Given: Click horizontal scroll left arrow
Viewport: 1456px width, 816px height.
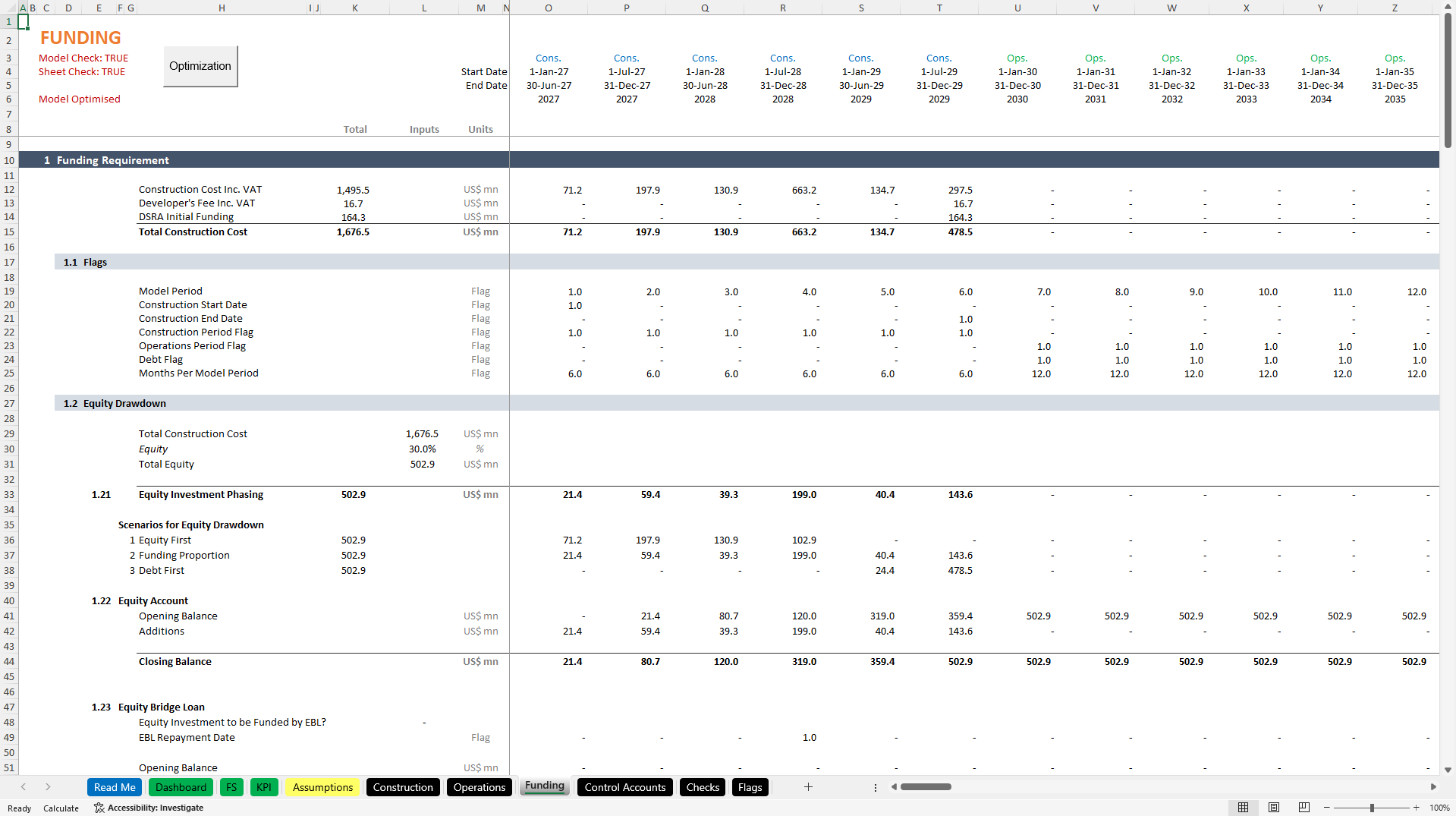Looking at the screenshot, I should (895, 787).
